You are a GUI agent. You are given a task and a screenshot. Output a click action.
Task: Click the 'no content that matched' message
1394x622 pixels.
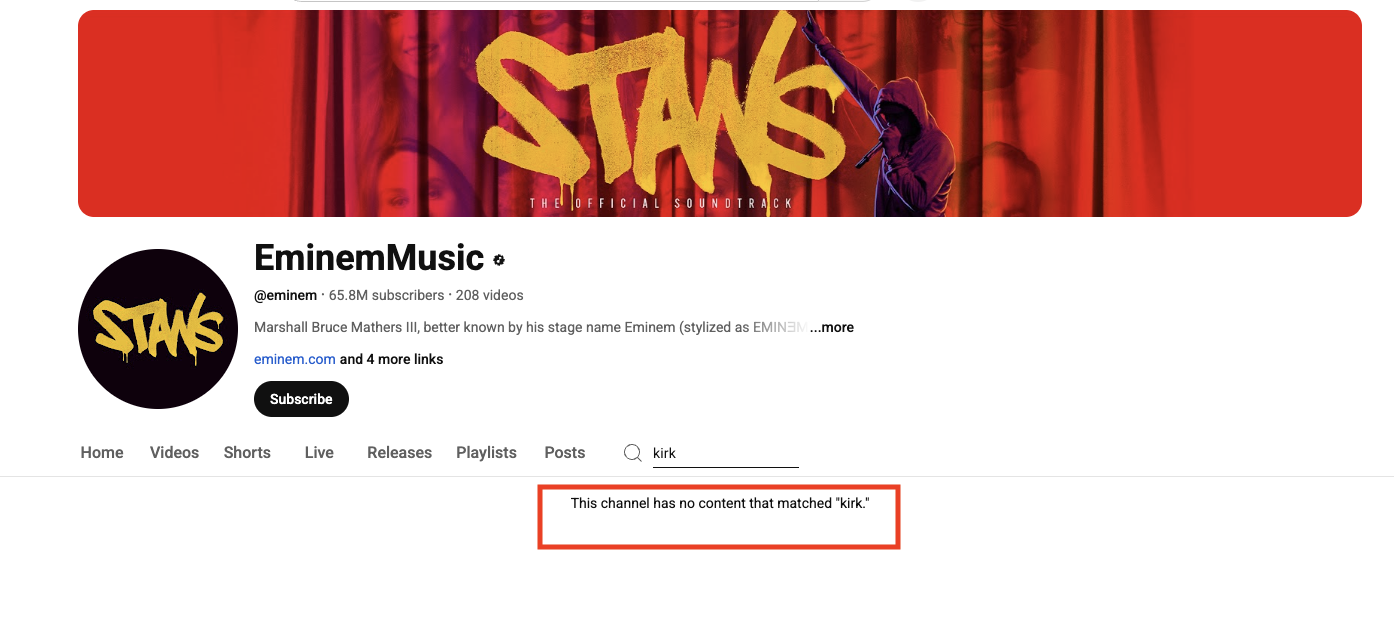tap(720, 503)
